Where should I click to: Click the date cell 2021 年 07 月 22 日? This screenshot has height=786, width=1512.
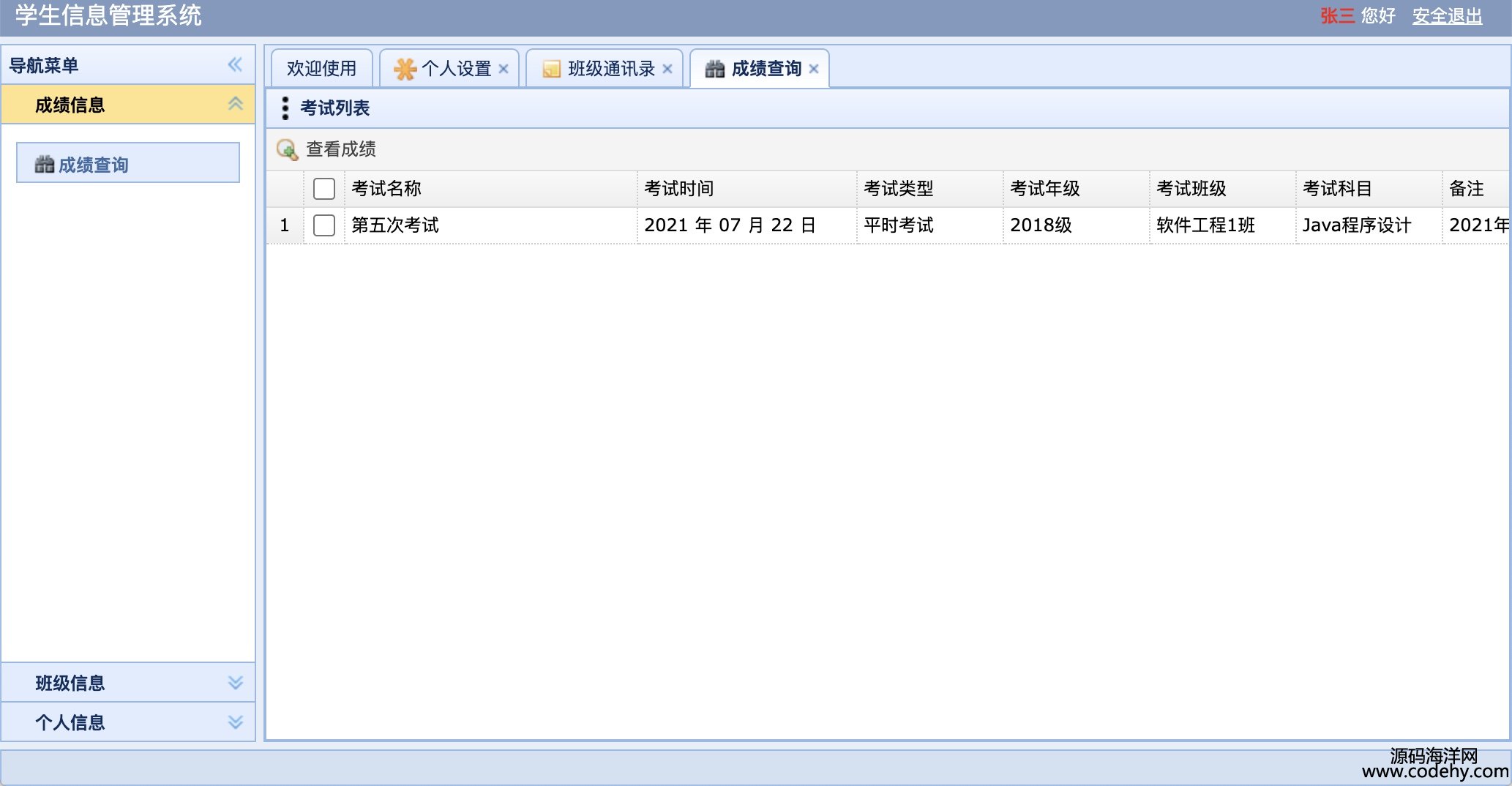(x=747, y=225)
